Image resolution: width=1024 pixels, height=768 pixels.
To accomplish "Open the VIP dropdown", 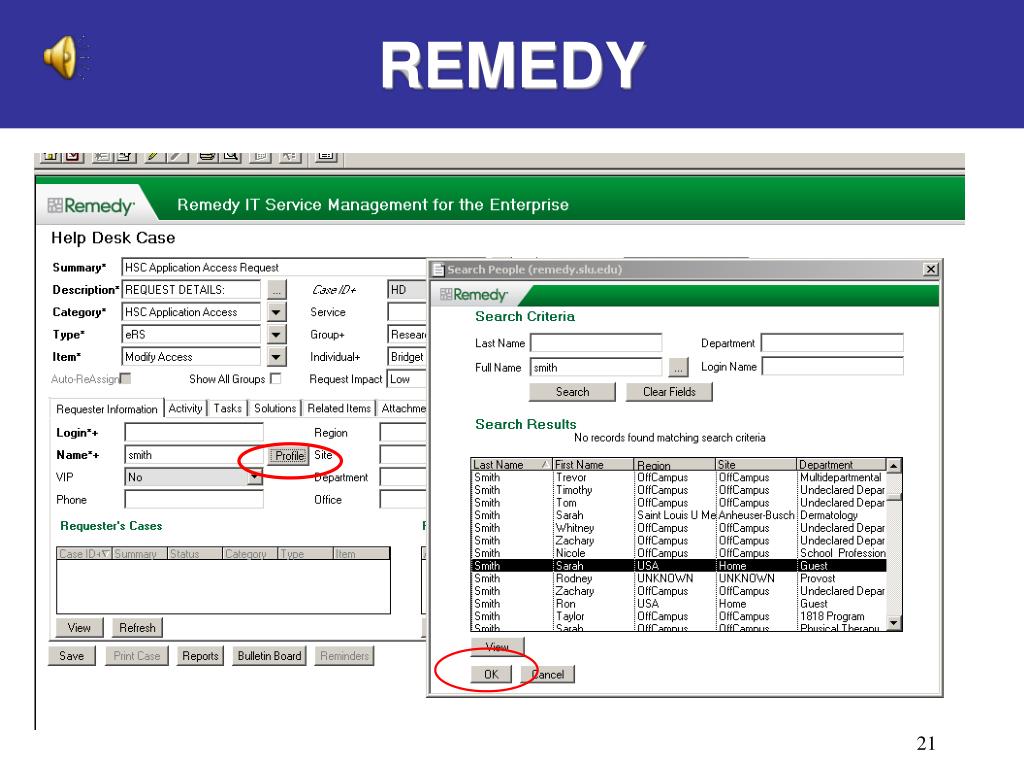I will point(255,477).
